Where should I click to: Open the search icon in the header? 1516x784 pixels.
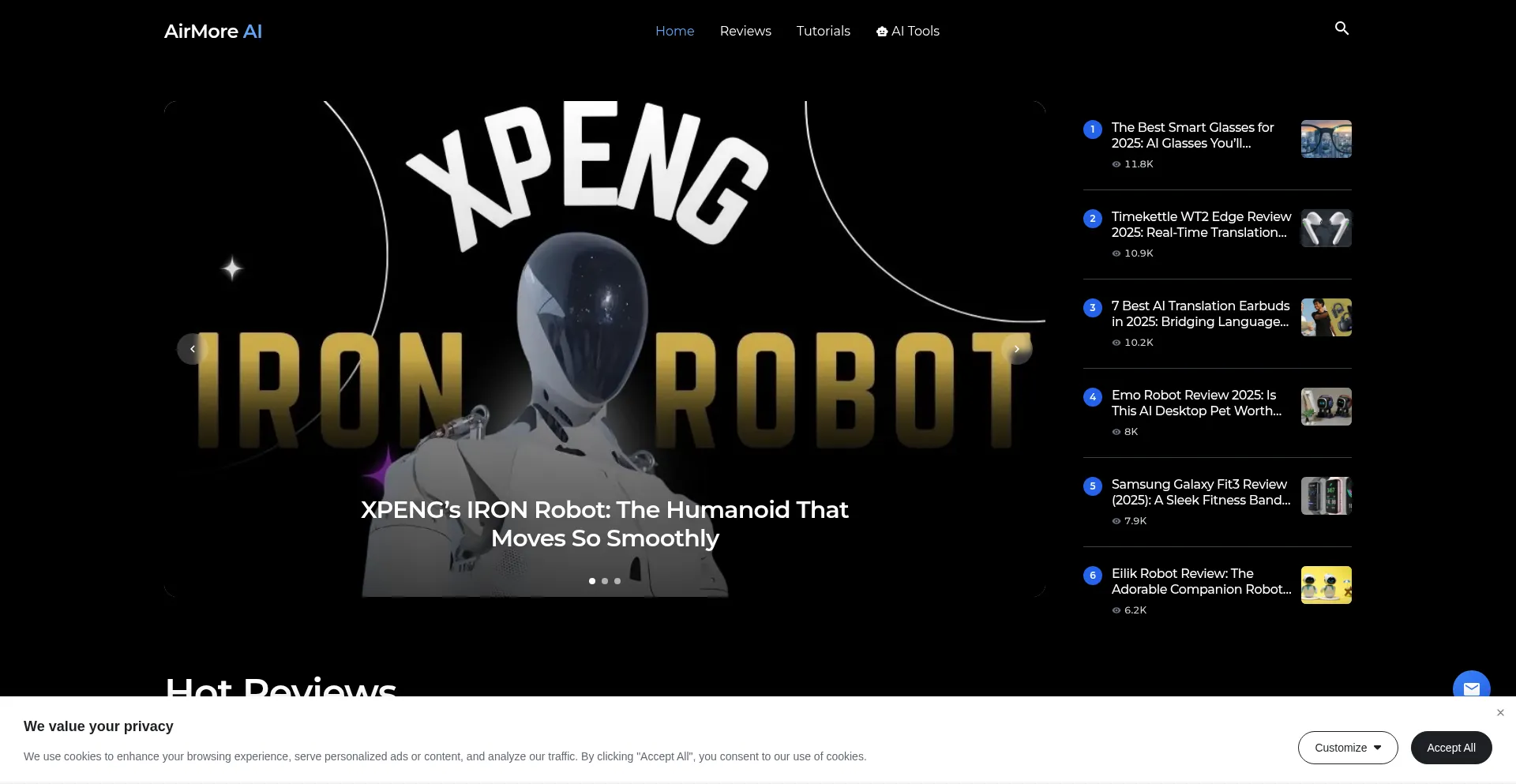pyautogui.click(x=1342, y=28)
